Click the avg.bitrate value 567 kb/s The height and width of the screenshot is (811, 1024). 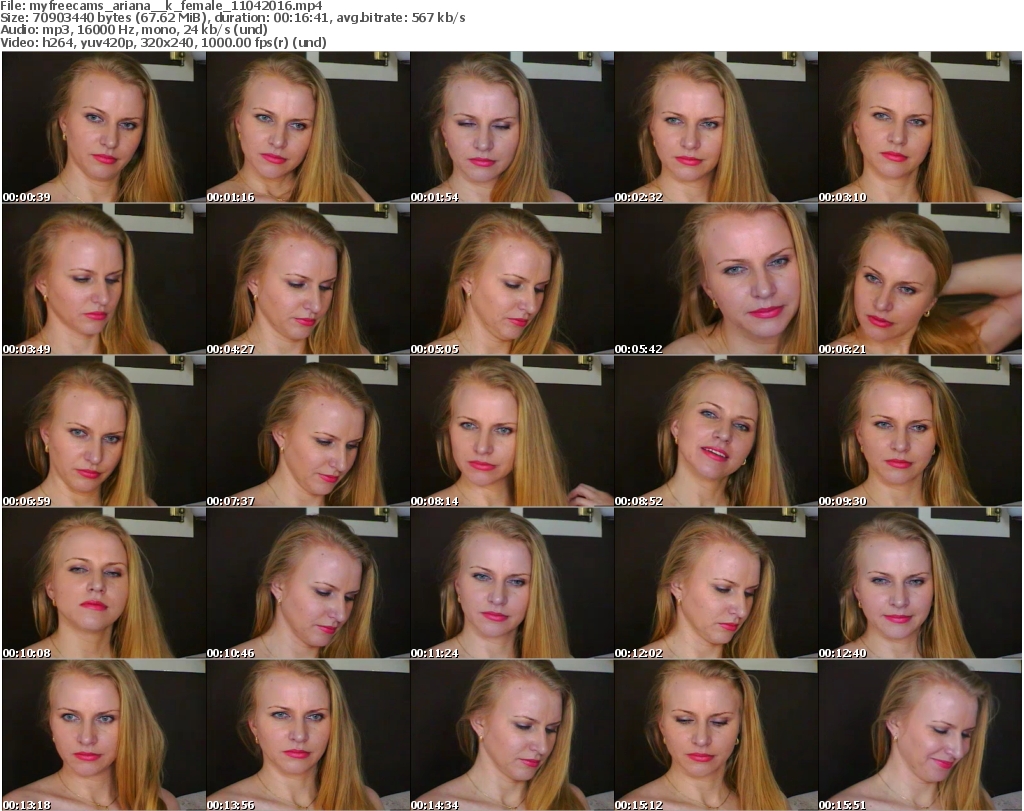tap(438, 18)
